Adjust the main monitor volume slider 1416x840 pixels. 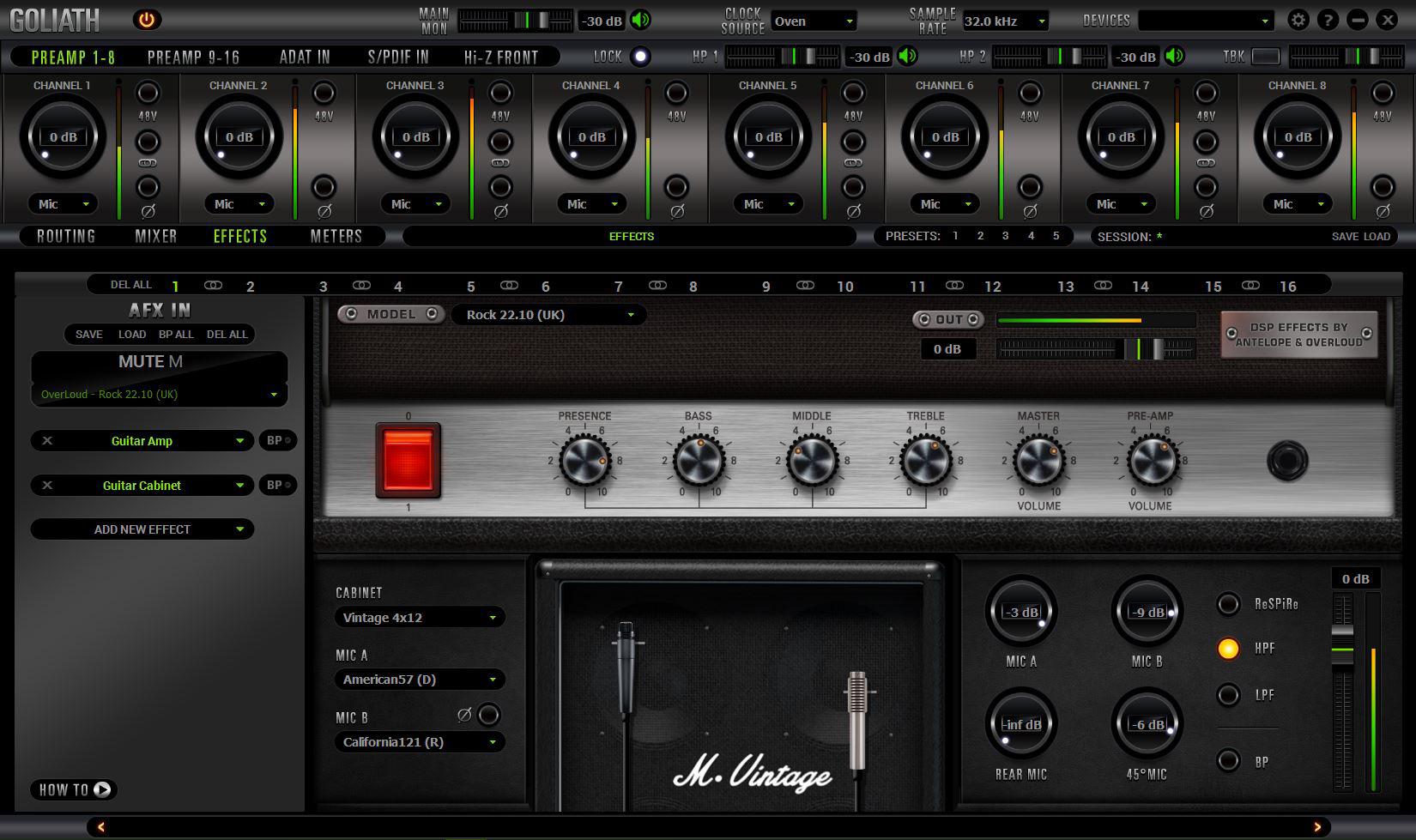pos(515,21)
